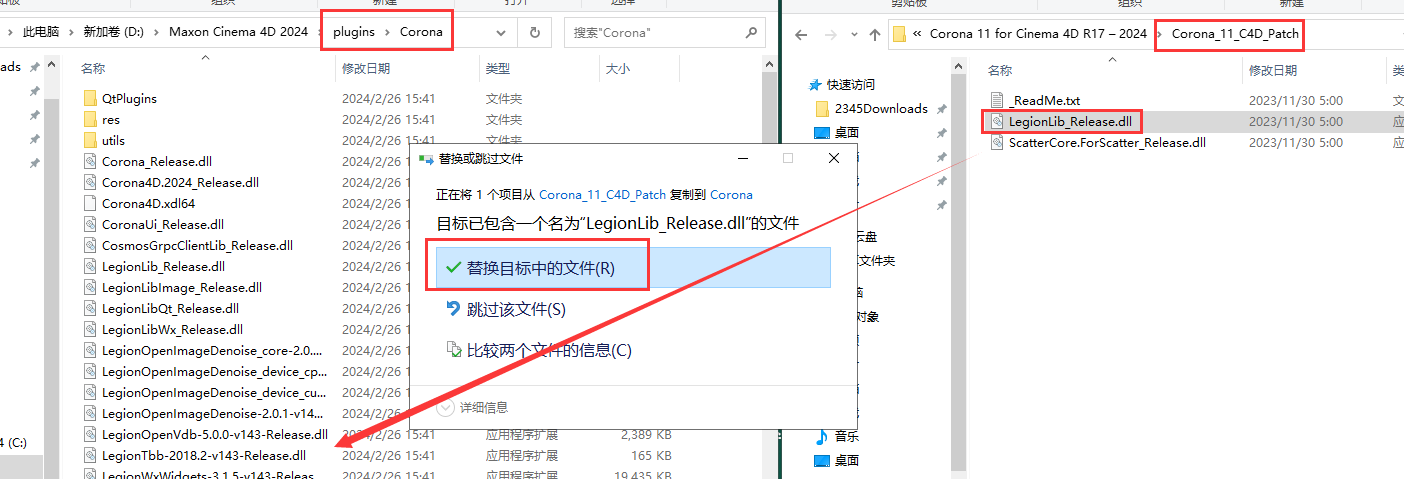Choose 替换目标中的文件(R)
1404x479 pixels.
click(x=633, y=268)
